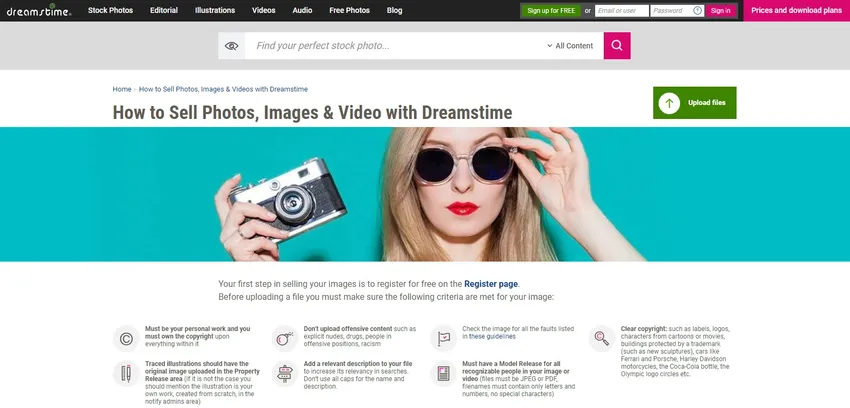
Task: Click the page heading How to Sell Photos
Action: pyautogui.click(x=312, y=113)
